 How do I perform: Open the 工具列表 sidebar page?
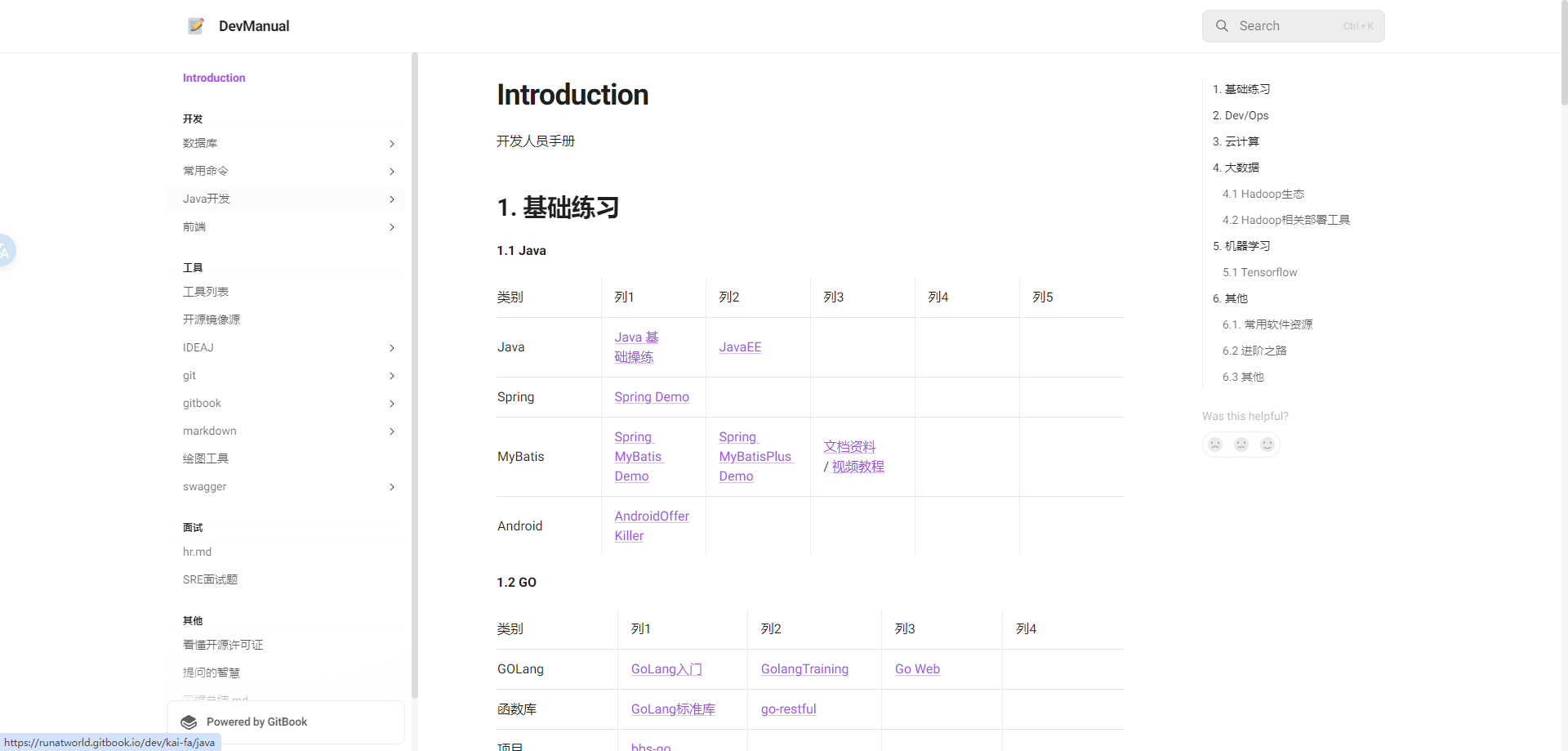tap(206, 292)
